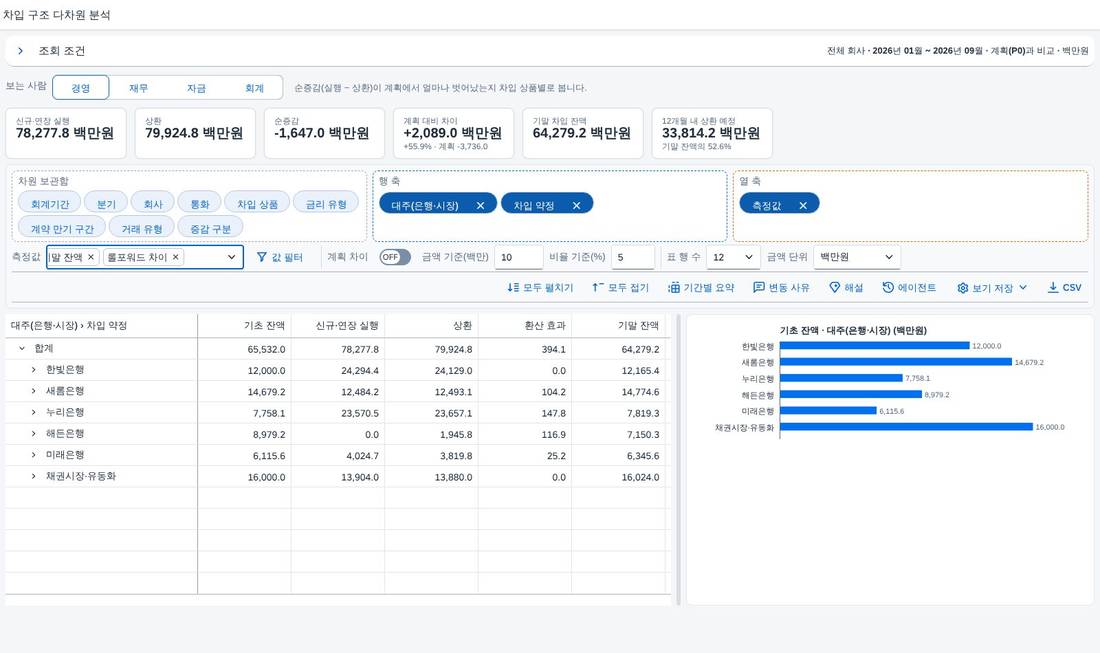Edit the 금액 기준(백만) input field
This screenshot has width=1100, height=653.
pos(518,257)
